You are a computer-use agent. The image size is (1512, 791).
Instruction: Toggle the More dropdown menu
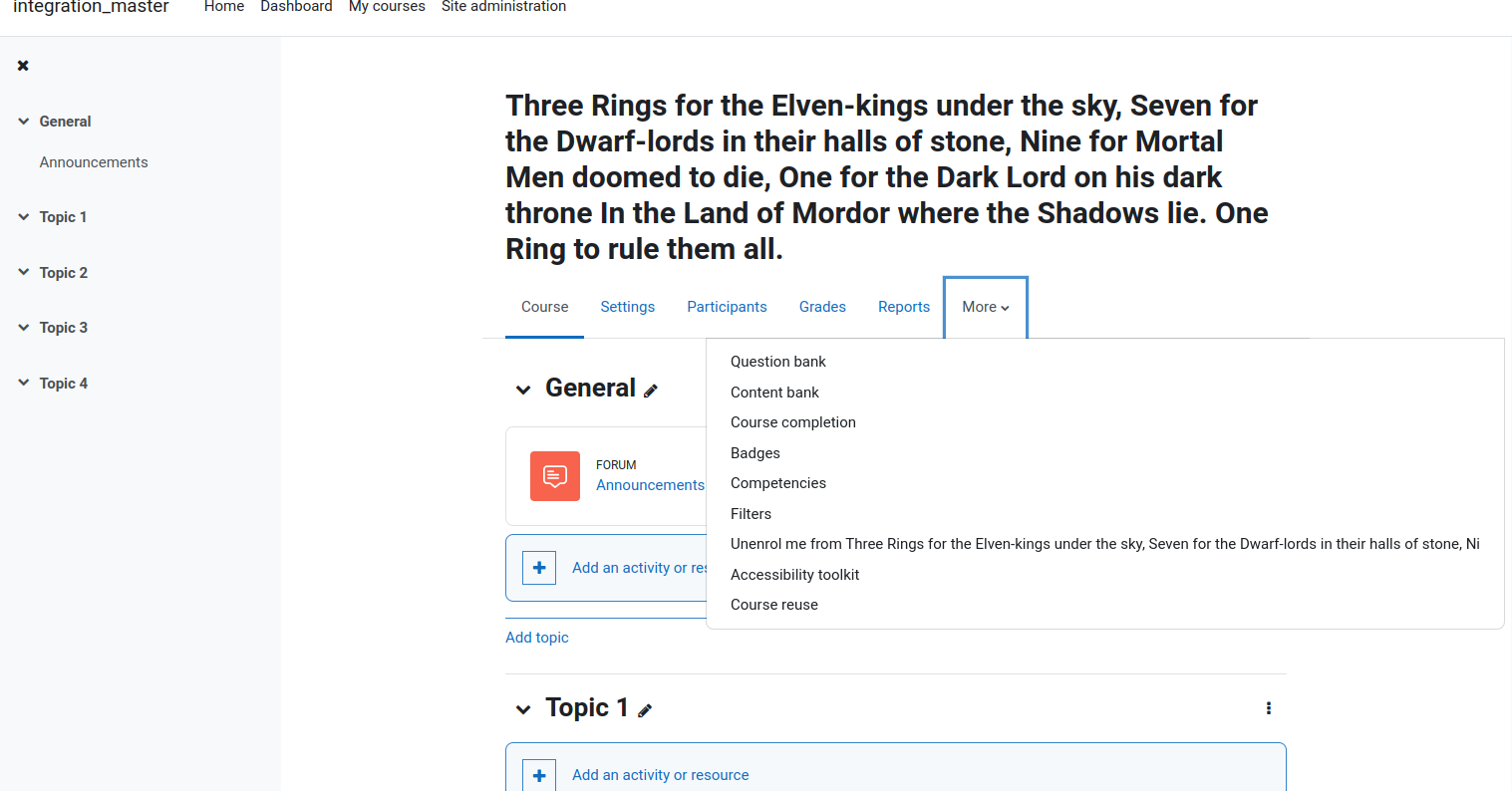986,307
